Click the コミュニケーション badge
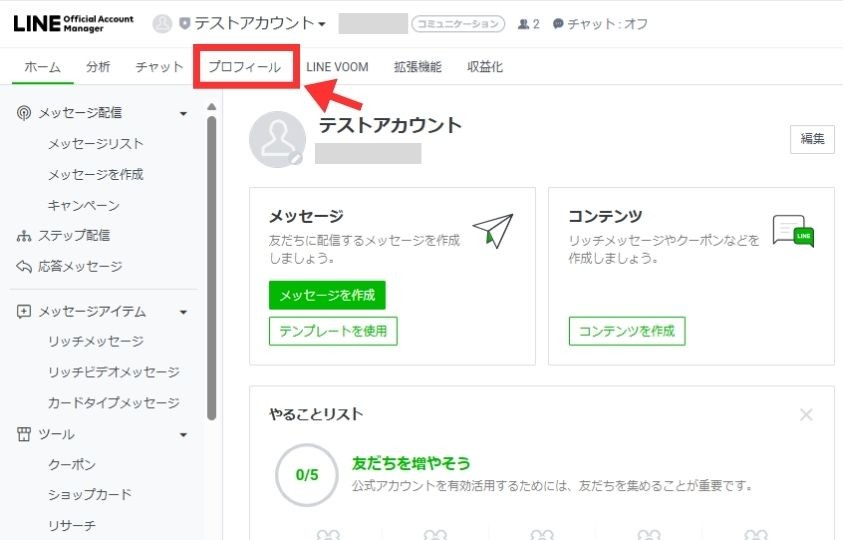This screenshot has width=848, height=540. click(x=458, y=24)
